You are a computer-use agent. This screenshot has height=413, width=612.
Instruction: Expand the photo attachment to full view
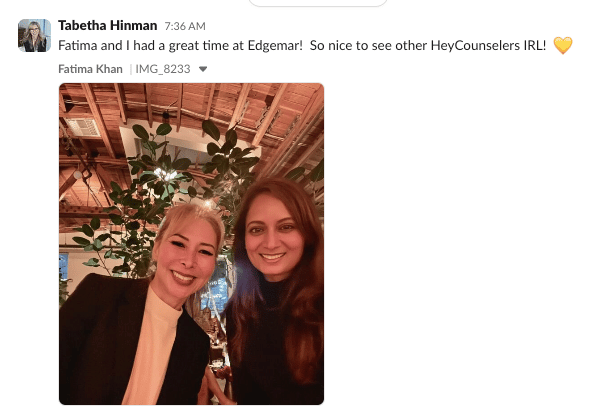coord(191,244)
